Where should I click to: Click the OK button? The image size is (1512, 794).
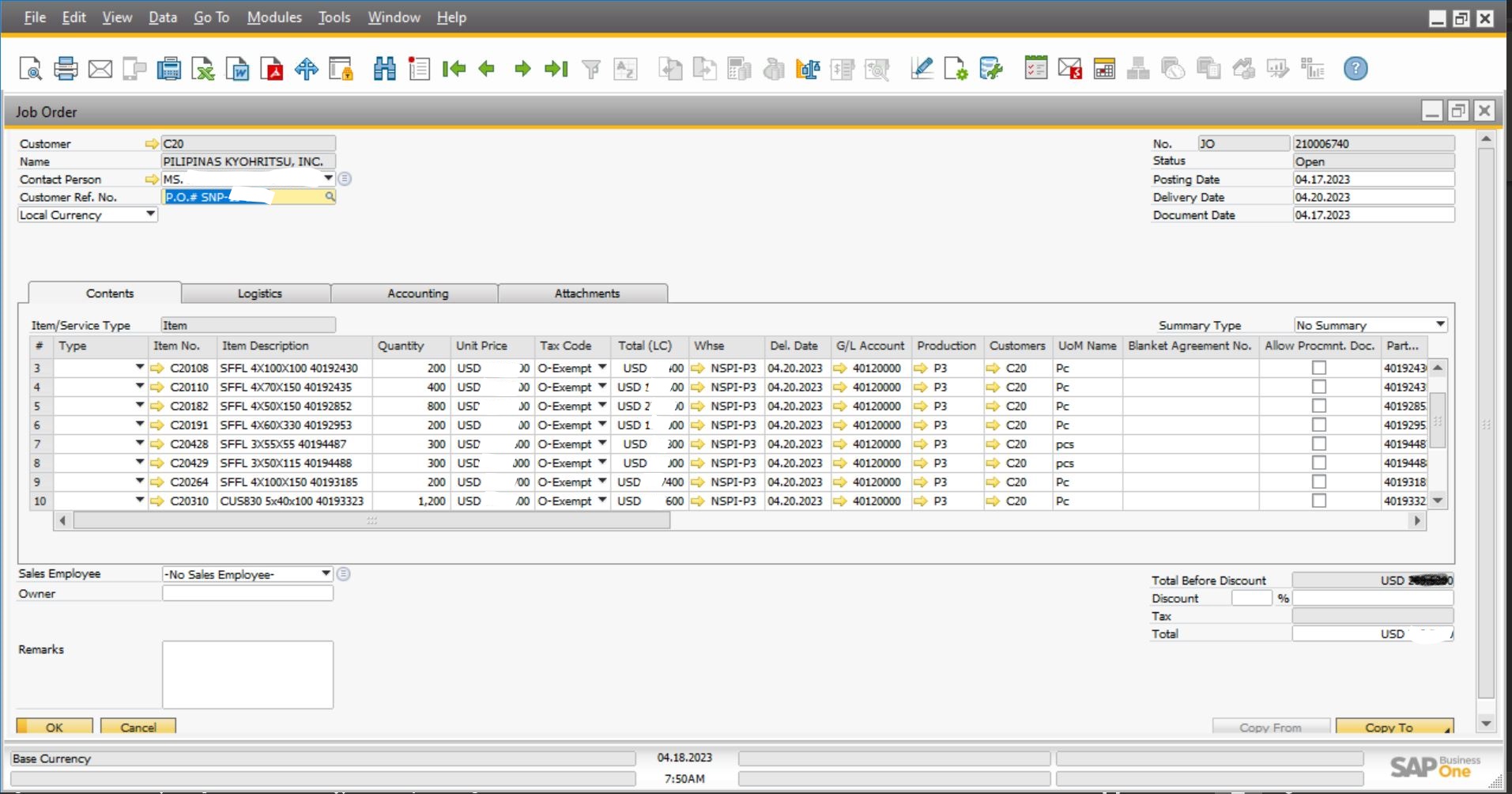55,726
